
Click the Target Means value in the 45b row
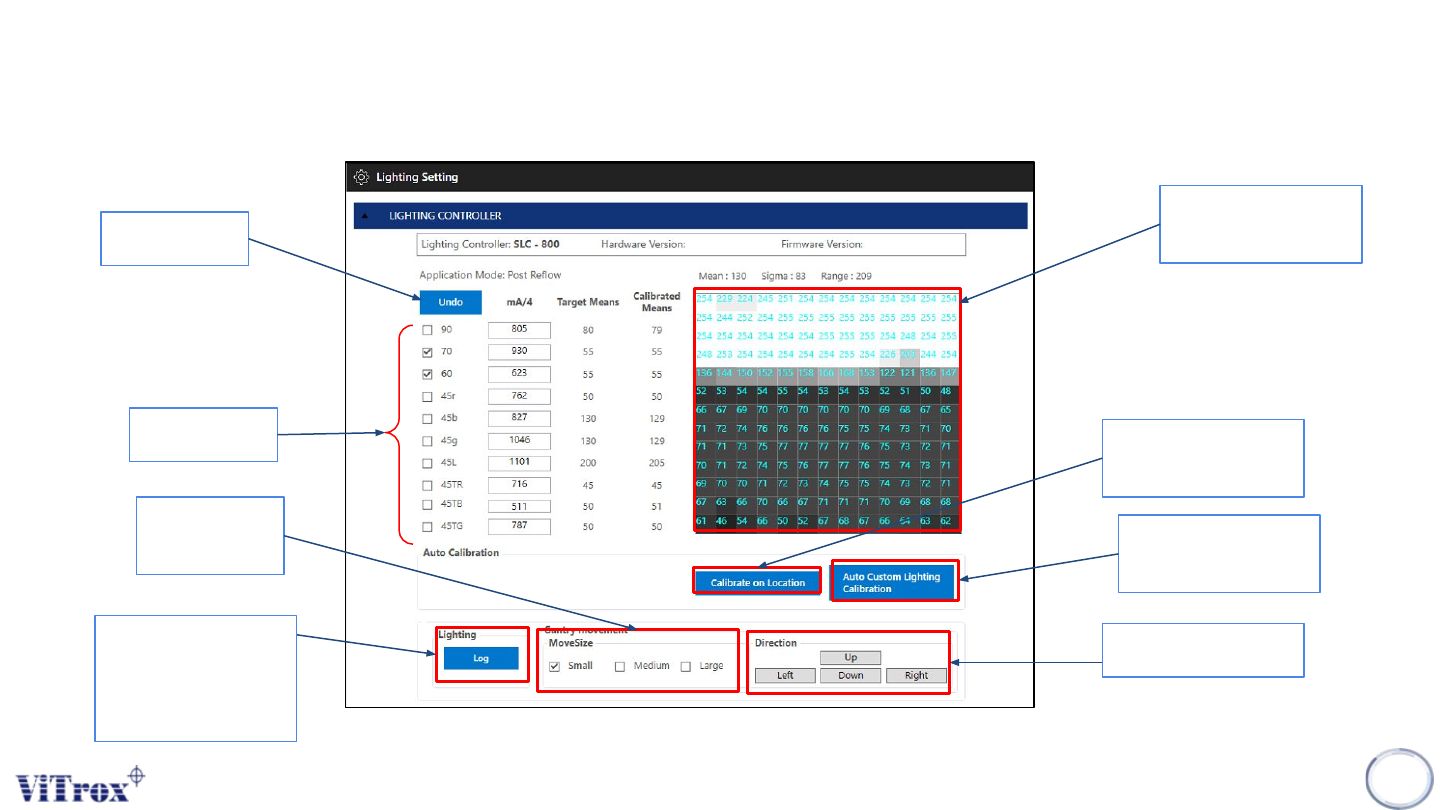pos(588,418)
